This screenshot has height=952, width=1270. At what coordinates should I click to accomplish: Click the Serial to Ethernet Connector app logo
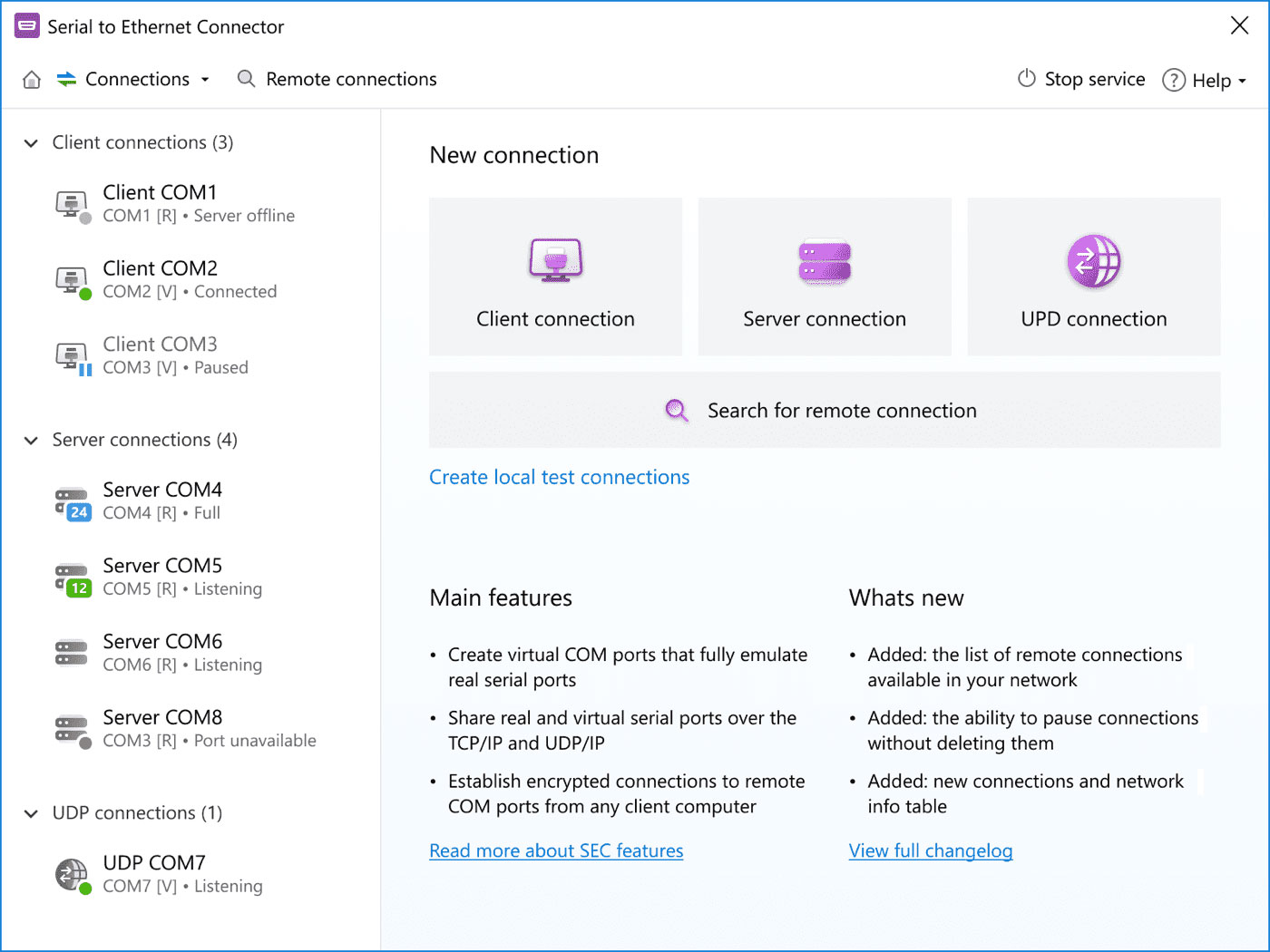click(26, 24)
